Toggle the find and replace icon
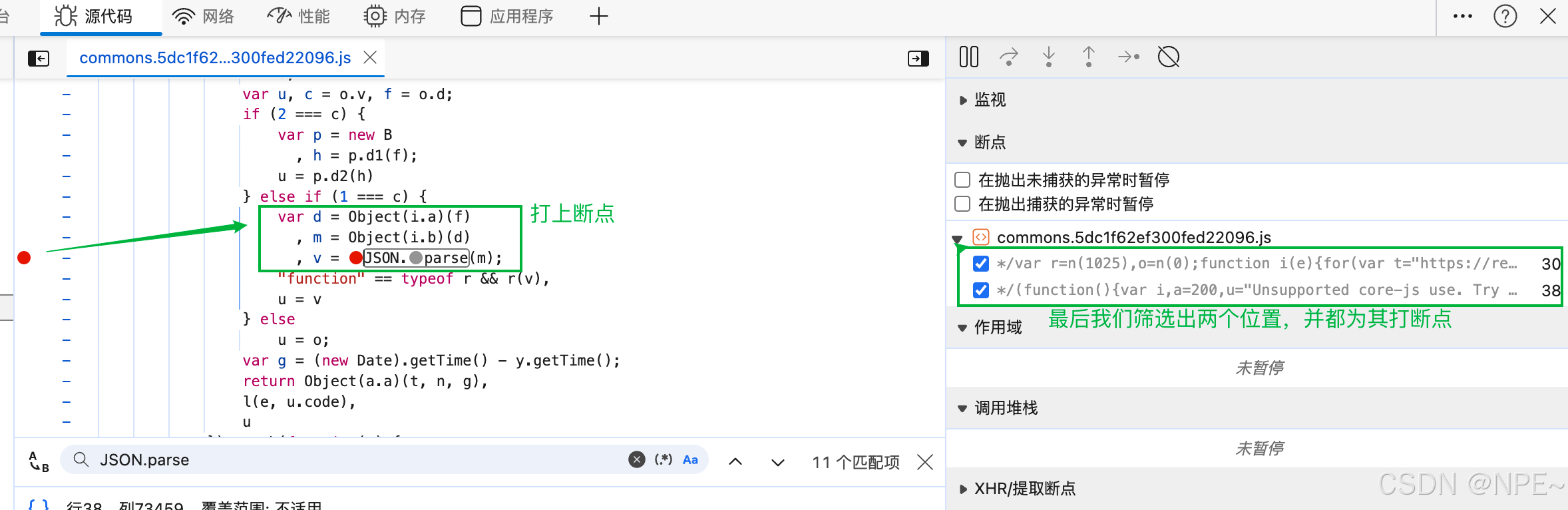 point(39,461)
